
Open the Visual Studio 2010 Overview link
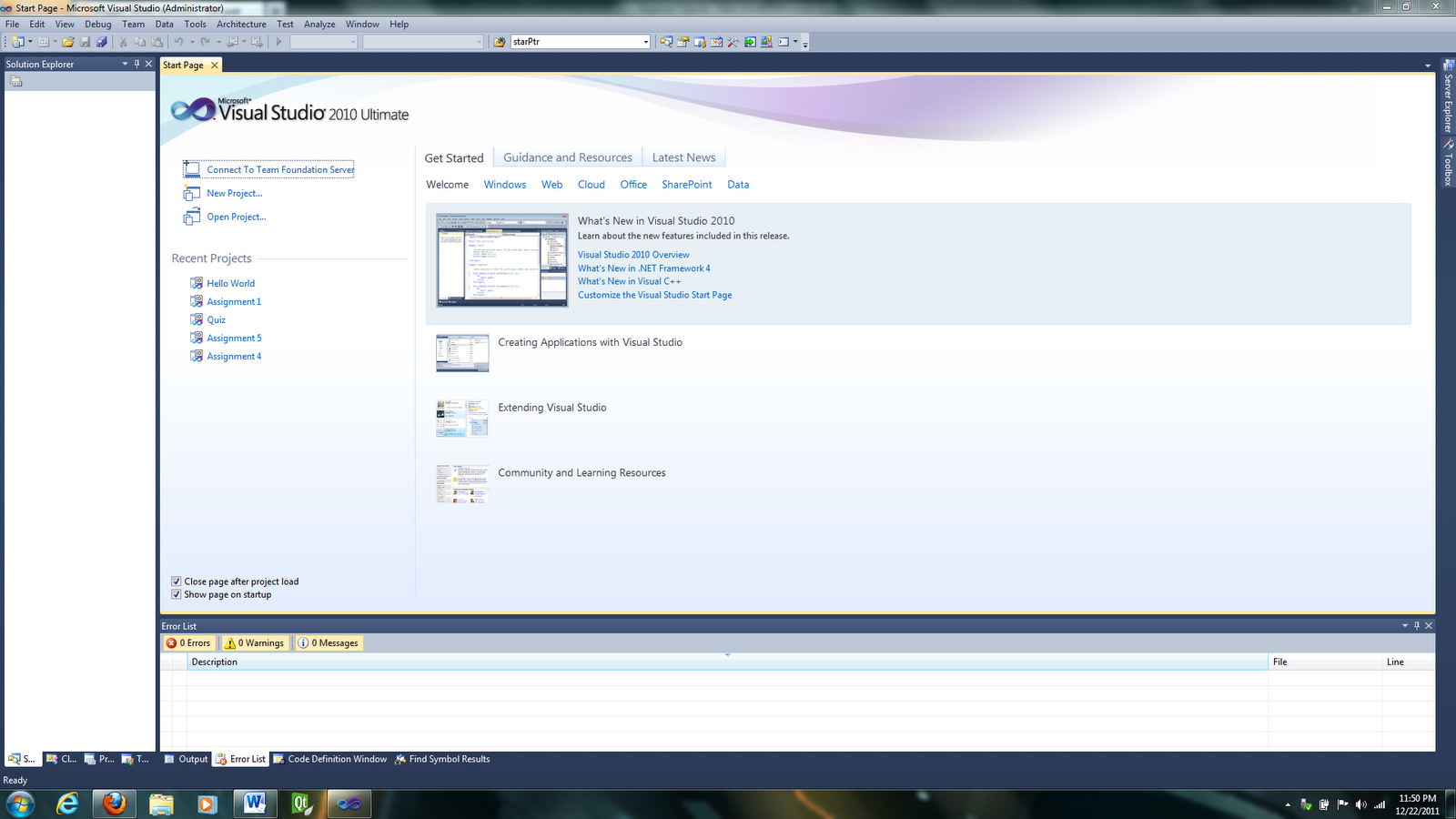633,255
